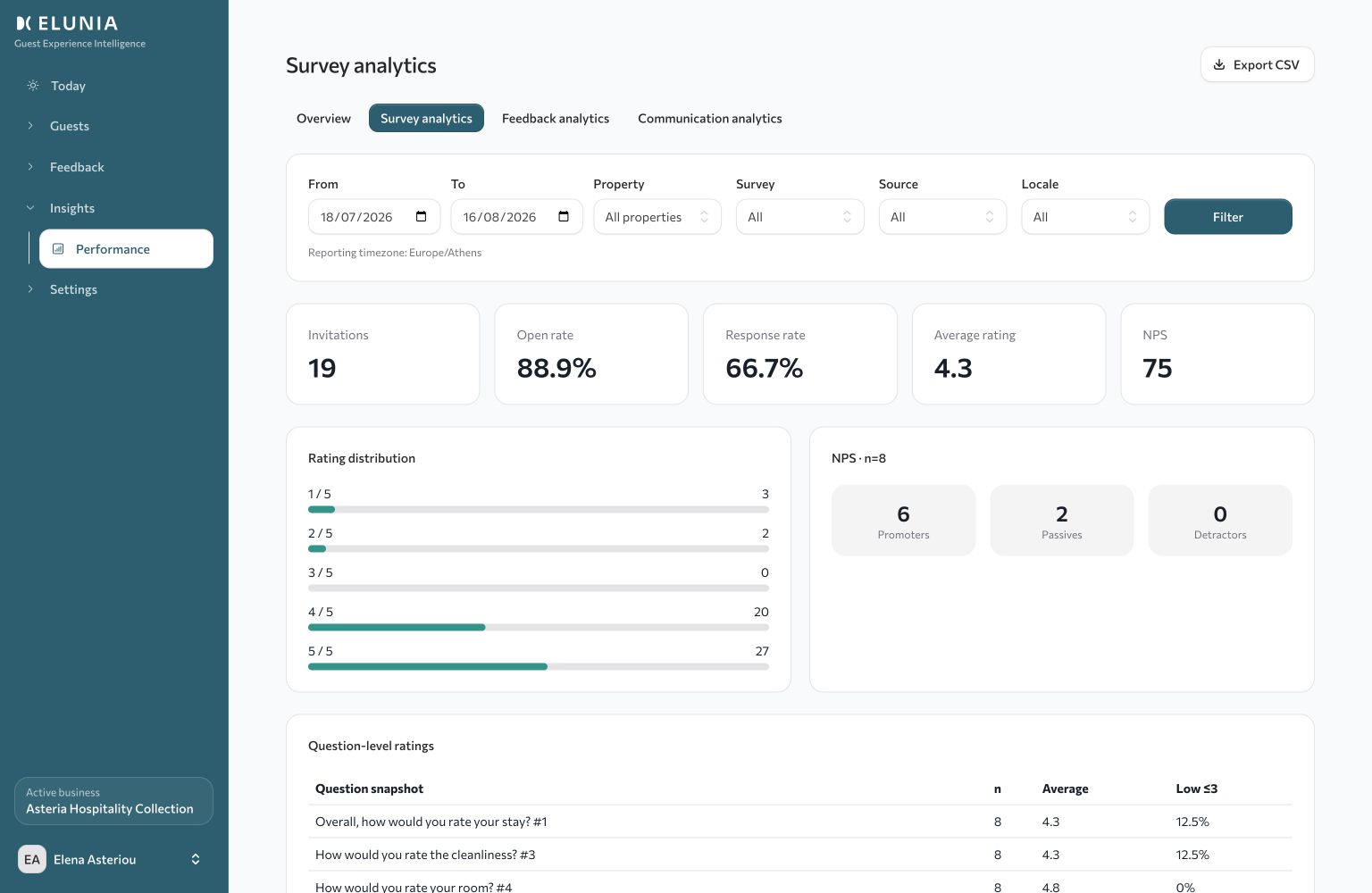Screen dimensions: 1372x893
Task: Click the Filter button
Action: (x=1228, y=217)
